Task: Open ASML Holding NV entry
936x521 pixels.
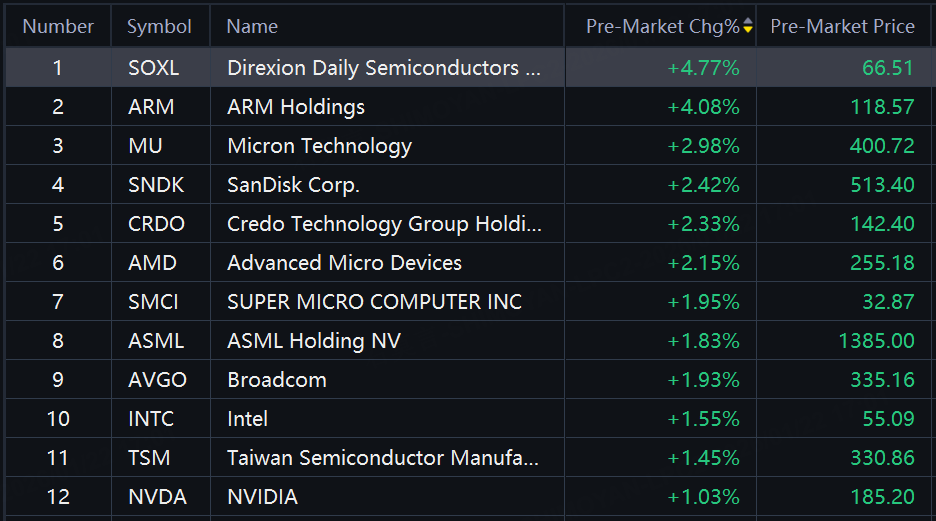Action: coord(314,341)
